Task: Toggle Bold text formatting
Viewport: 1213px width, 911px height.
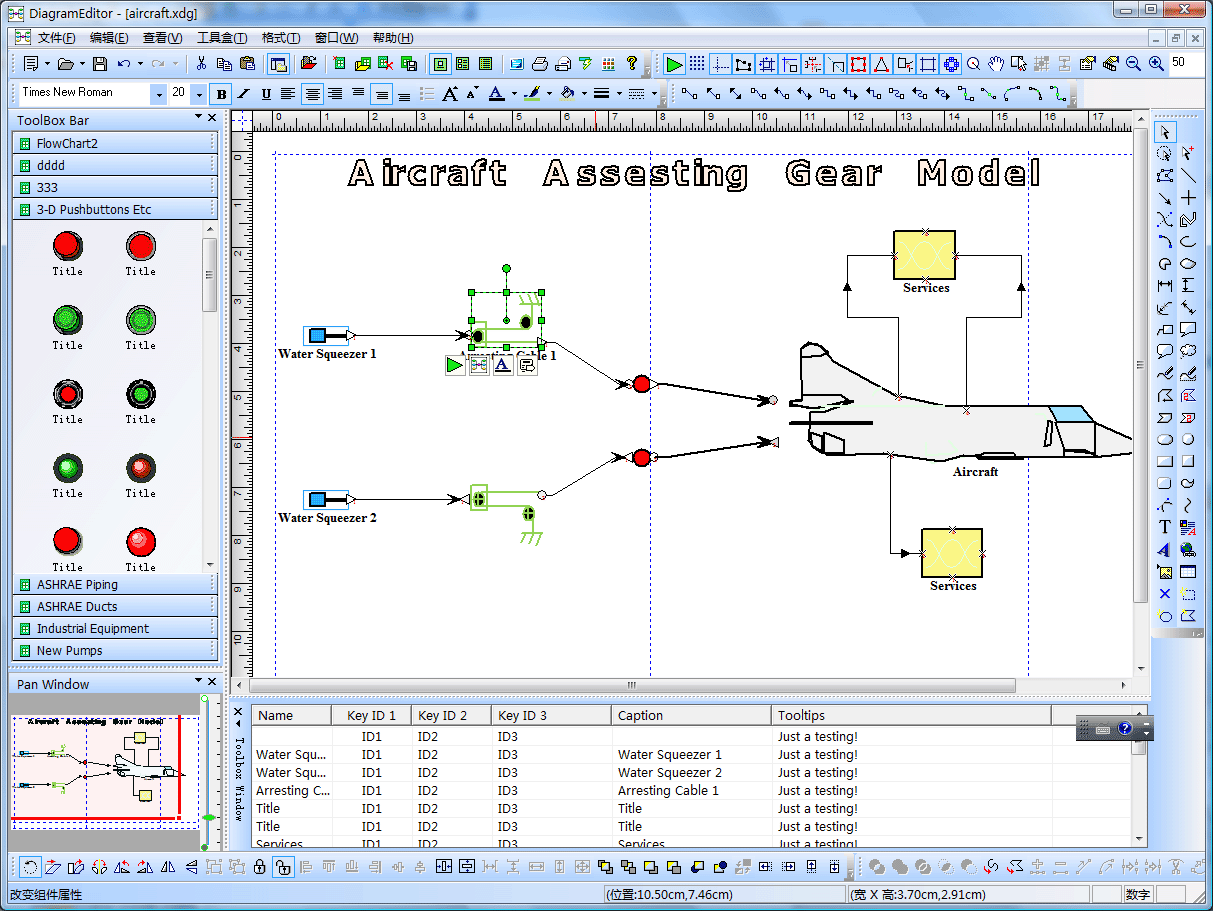Action: [221, 94]
